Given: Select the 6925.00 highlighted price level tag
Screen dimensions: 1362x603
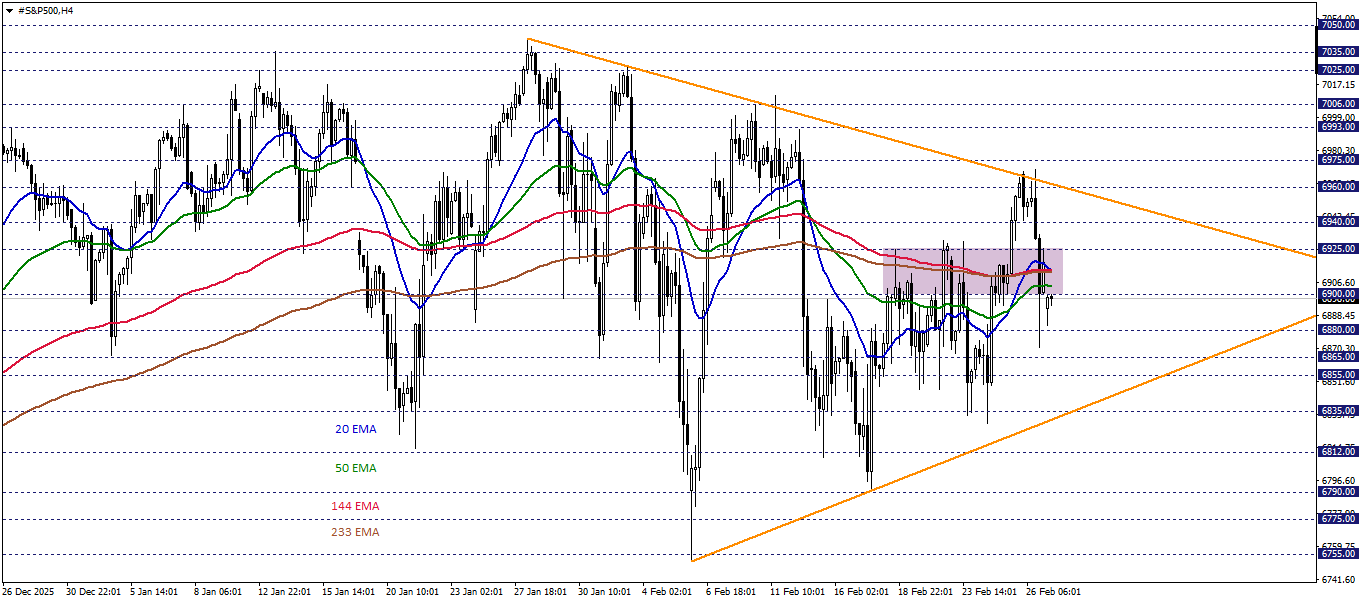Looking at the screenshot, I should pos(1337,249).
